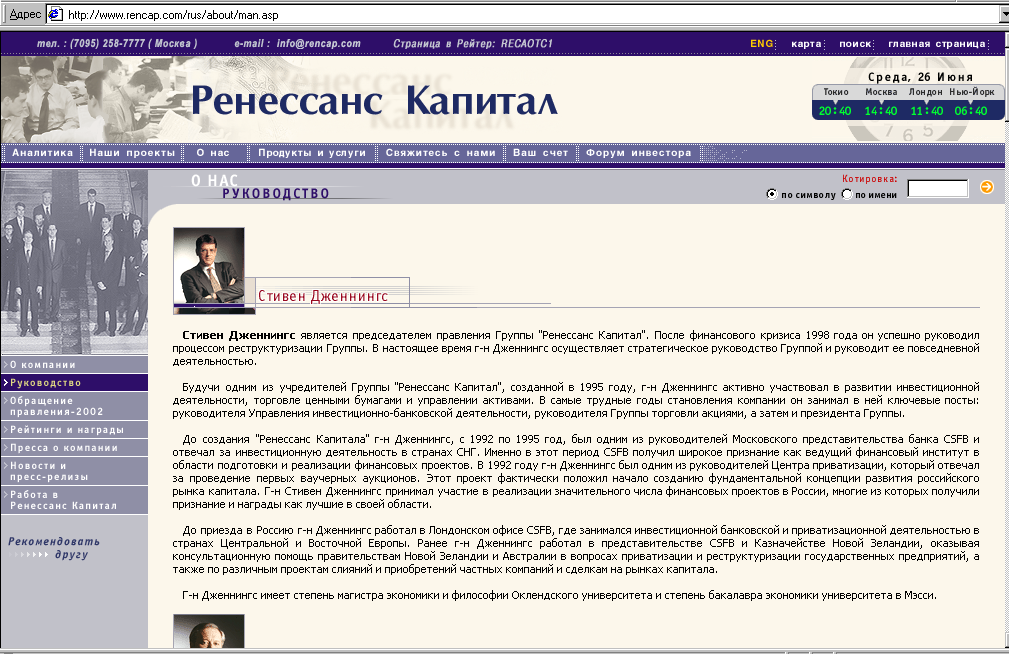Open the "Продукты и услуги" menu

[x=312, y=153]
